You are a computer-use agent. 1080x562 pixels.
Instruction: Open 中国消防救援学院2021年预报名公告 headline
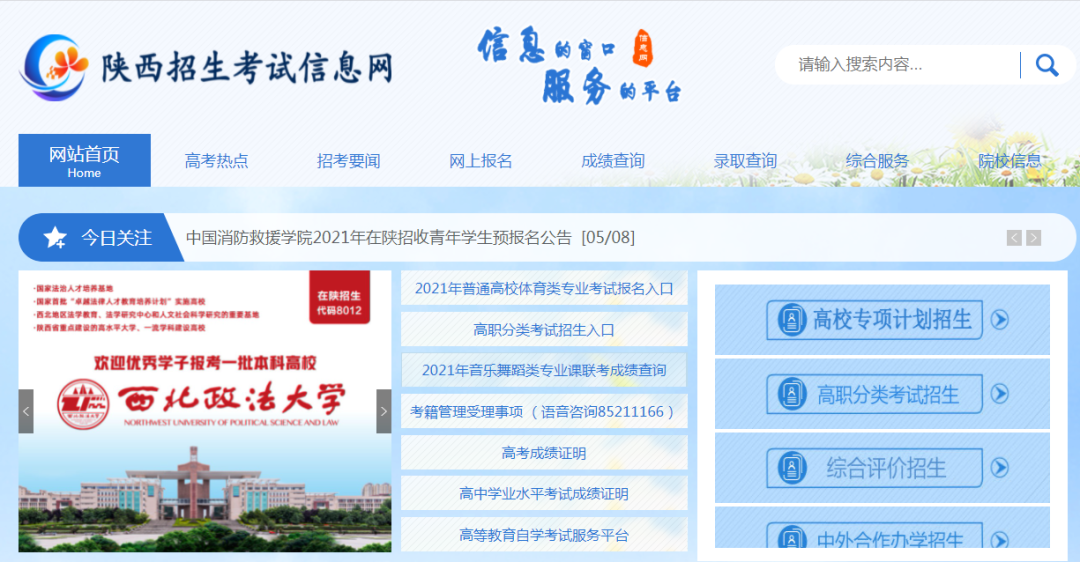411,238
